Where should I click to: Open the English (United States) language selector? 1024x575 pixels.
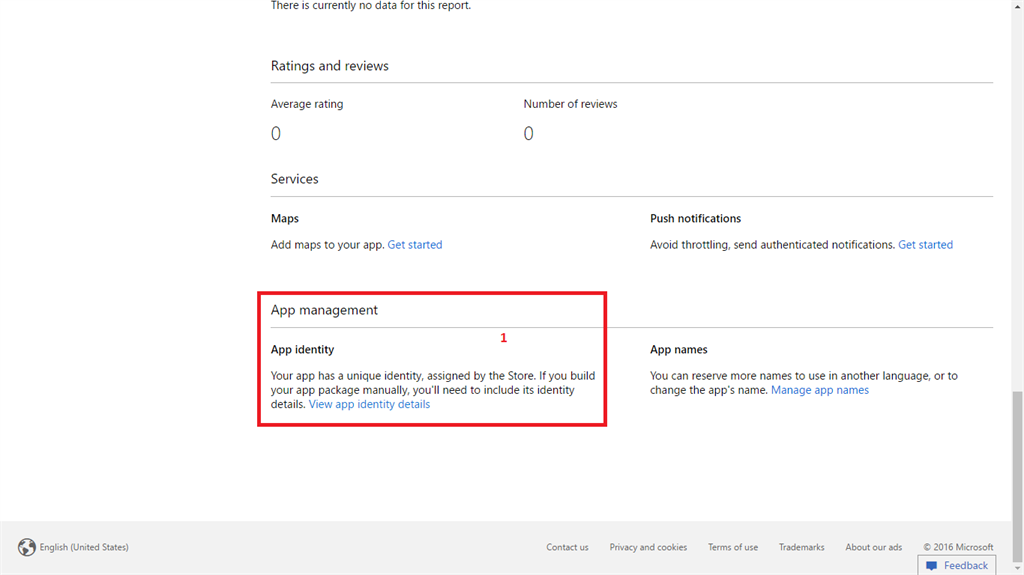84,547
